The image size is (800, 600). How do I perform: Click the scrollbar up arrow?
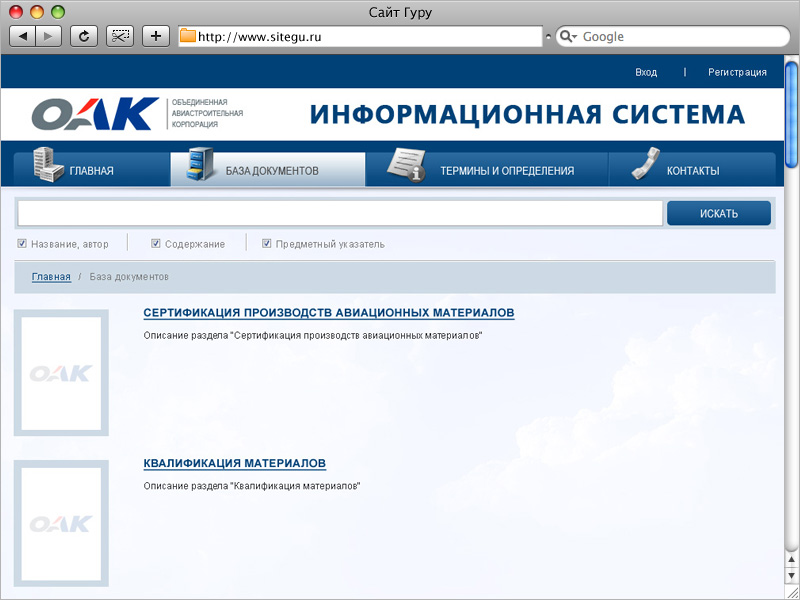coord(791,560)
